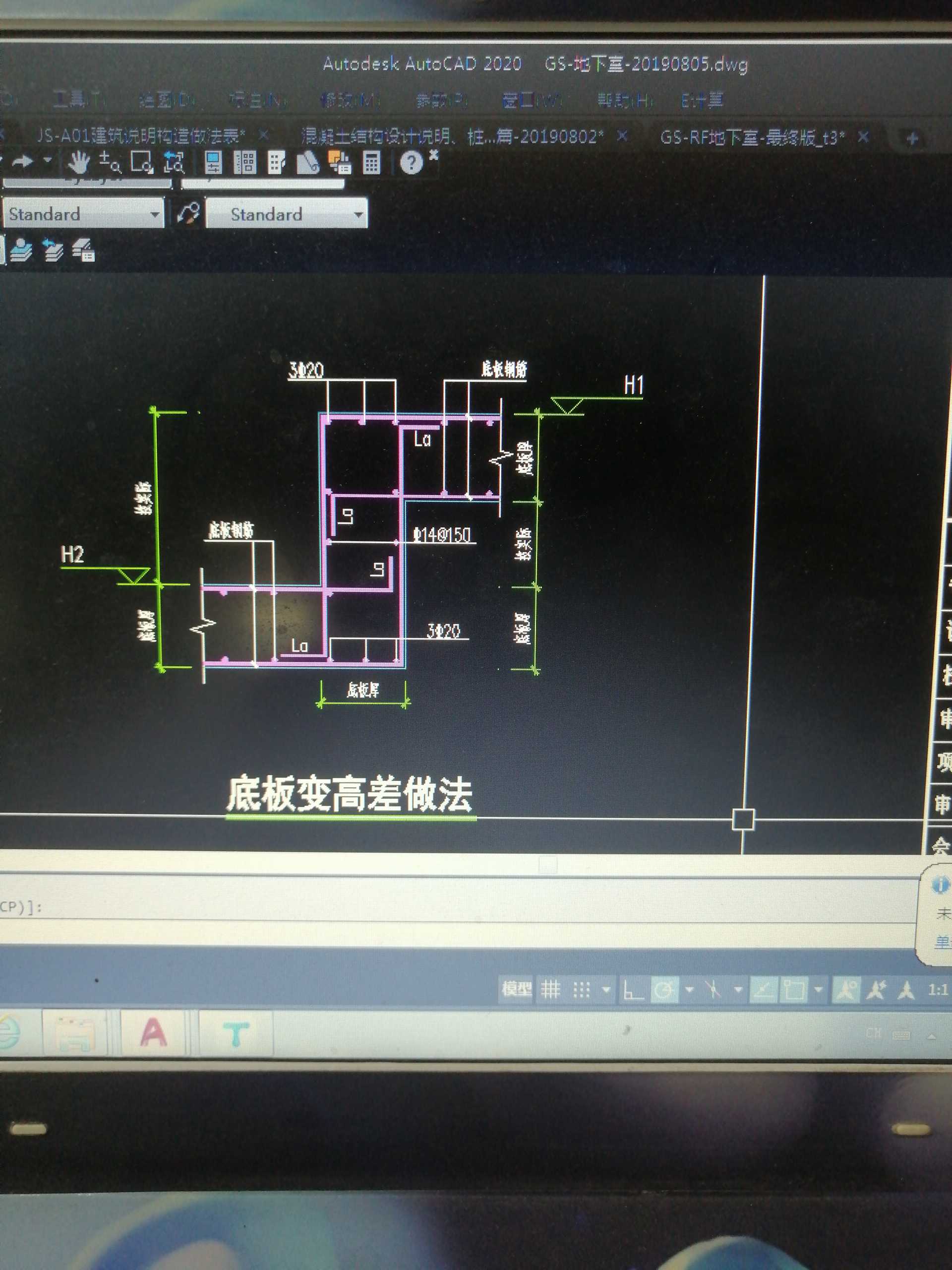Expand the isometric drafting plane arrow
This screenshot has width=952, height=1270.
(738, 990)
